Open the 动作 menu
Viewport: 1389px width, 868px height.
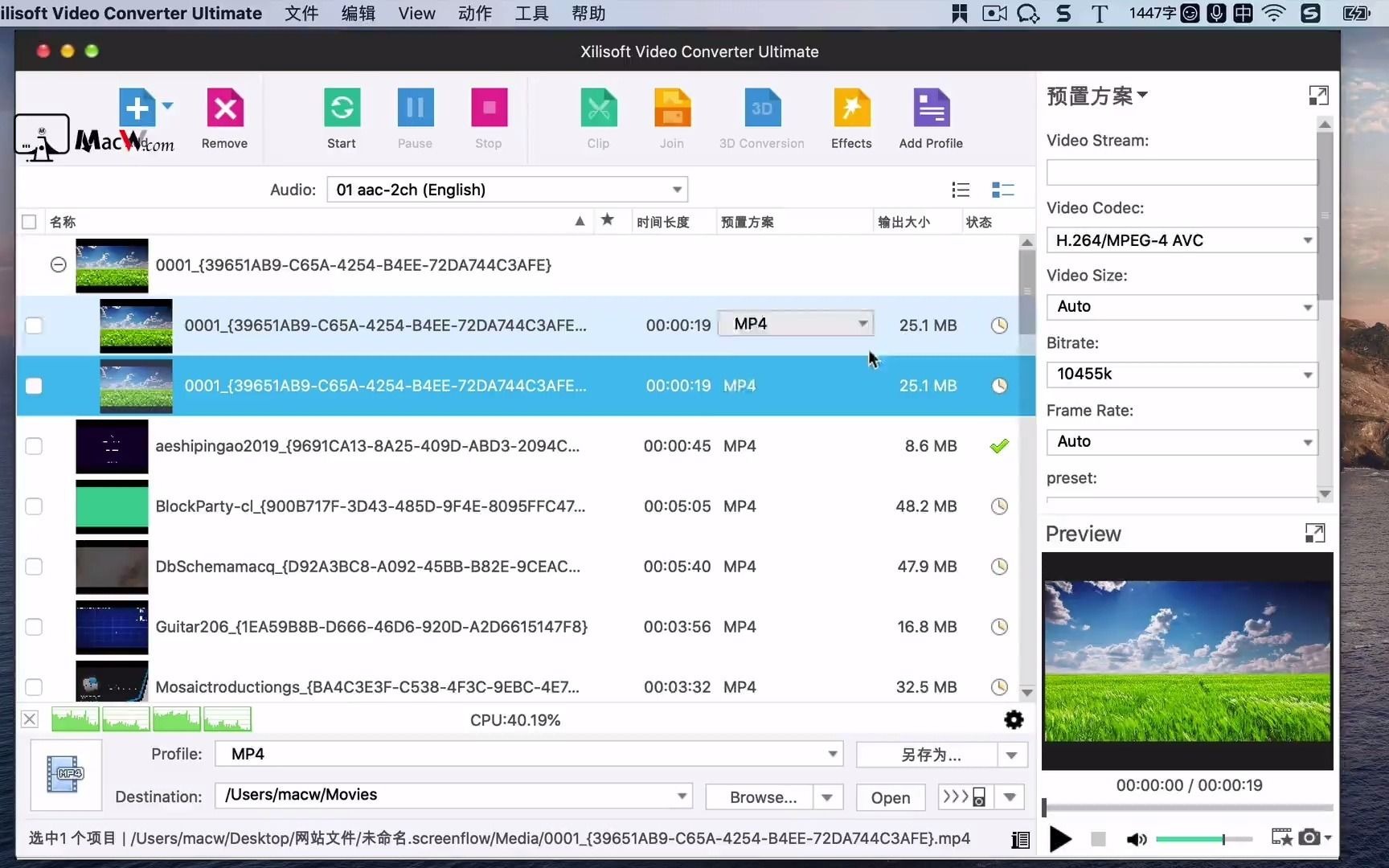tap(474, 13)
